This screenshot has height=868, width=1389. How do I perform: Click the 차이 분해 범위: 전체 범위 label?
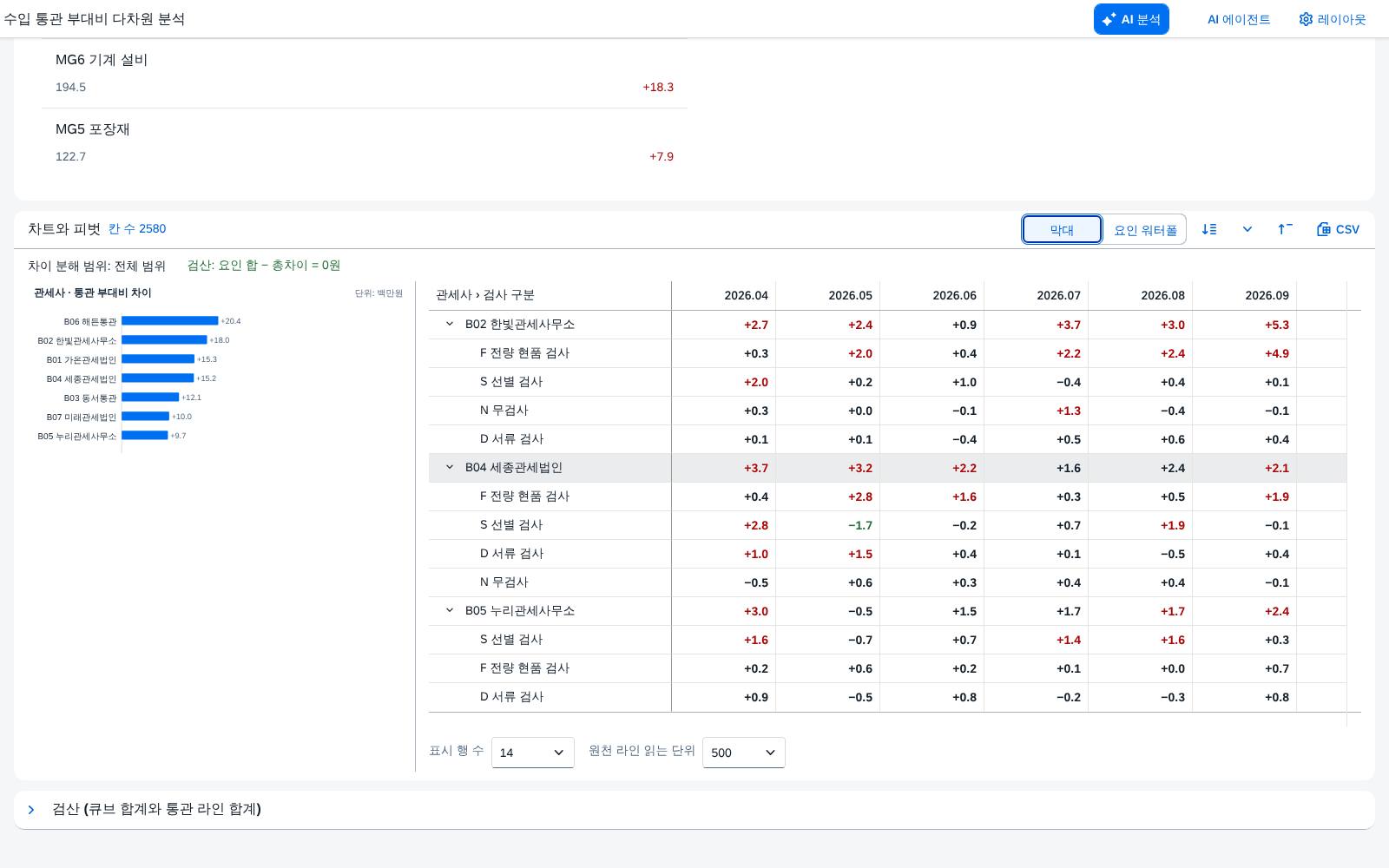click(96, 266)
